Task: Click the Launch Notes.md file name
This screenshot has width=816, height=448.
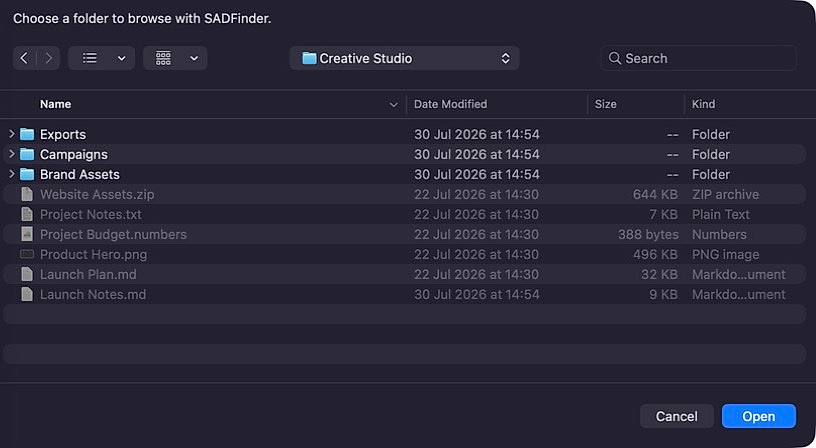Action: pyautogui.click(x=93, y=295)
